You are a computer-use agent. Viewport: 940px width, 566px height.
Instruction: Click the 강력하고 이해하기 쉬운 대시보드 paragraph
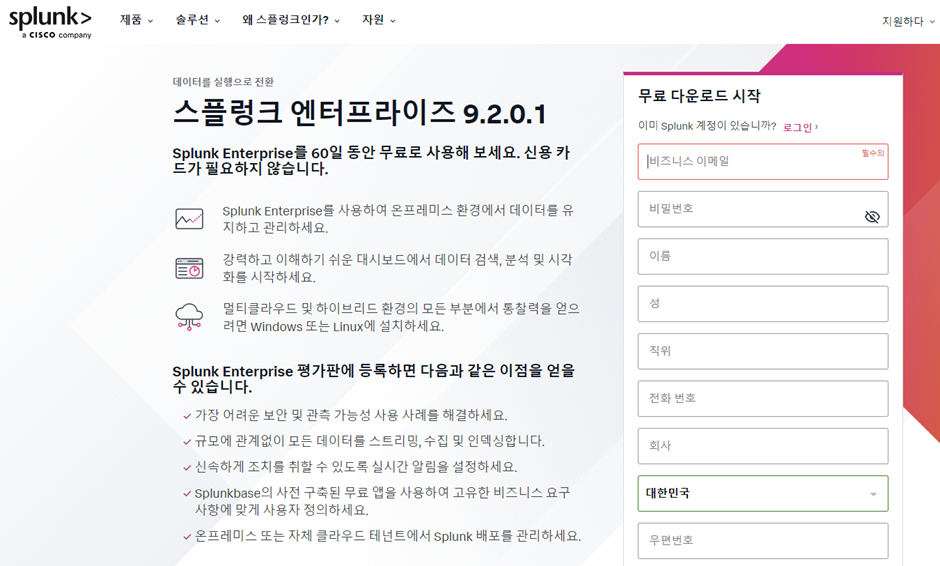click(397, 268)
